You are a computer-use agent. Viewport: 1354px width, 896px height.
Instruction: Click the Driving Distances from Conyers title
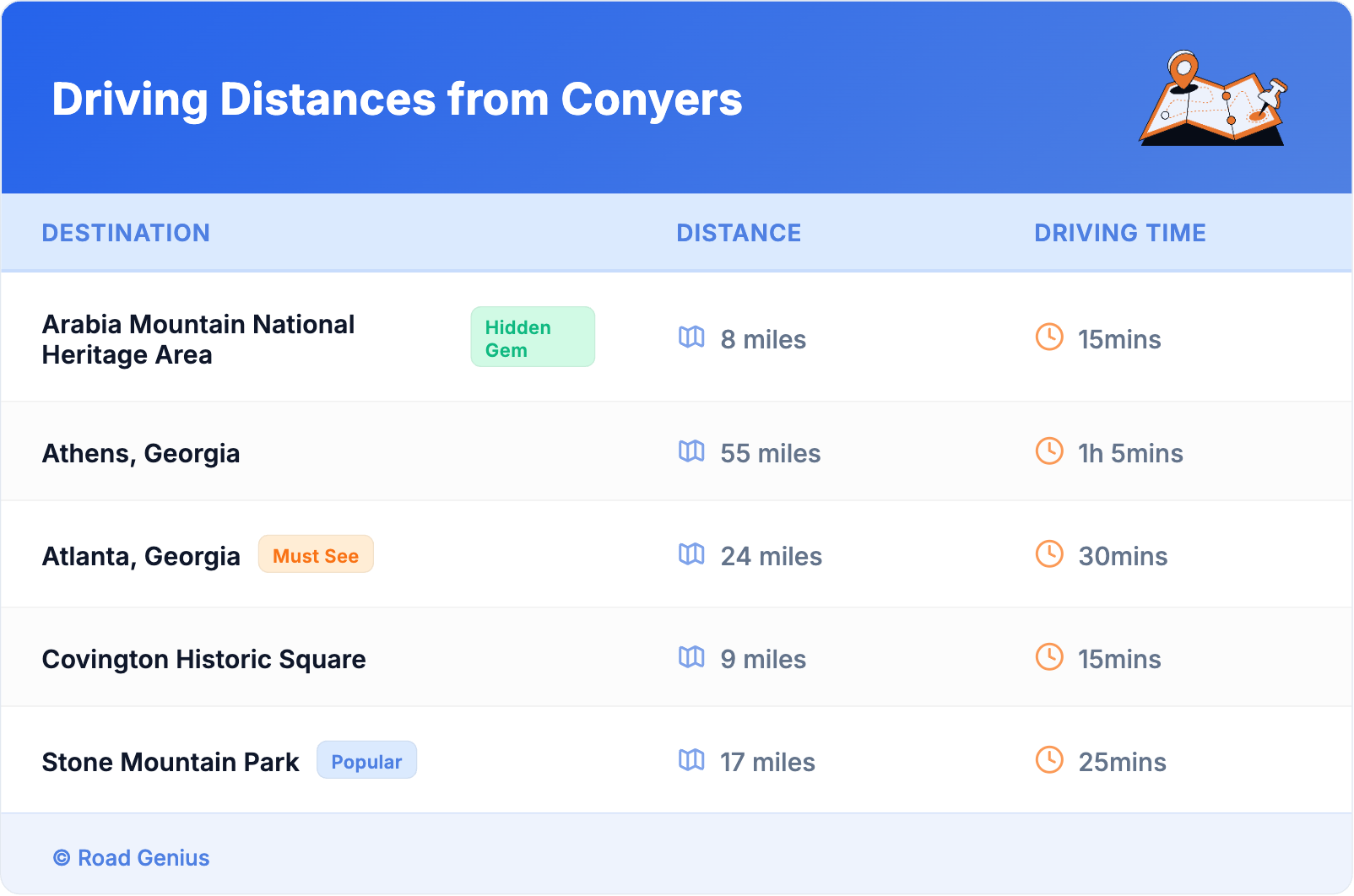[397, 100]
